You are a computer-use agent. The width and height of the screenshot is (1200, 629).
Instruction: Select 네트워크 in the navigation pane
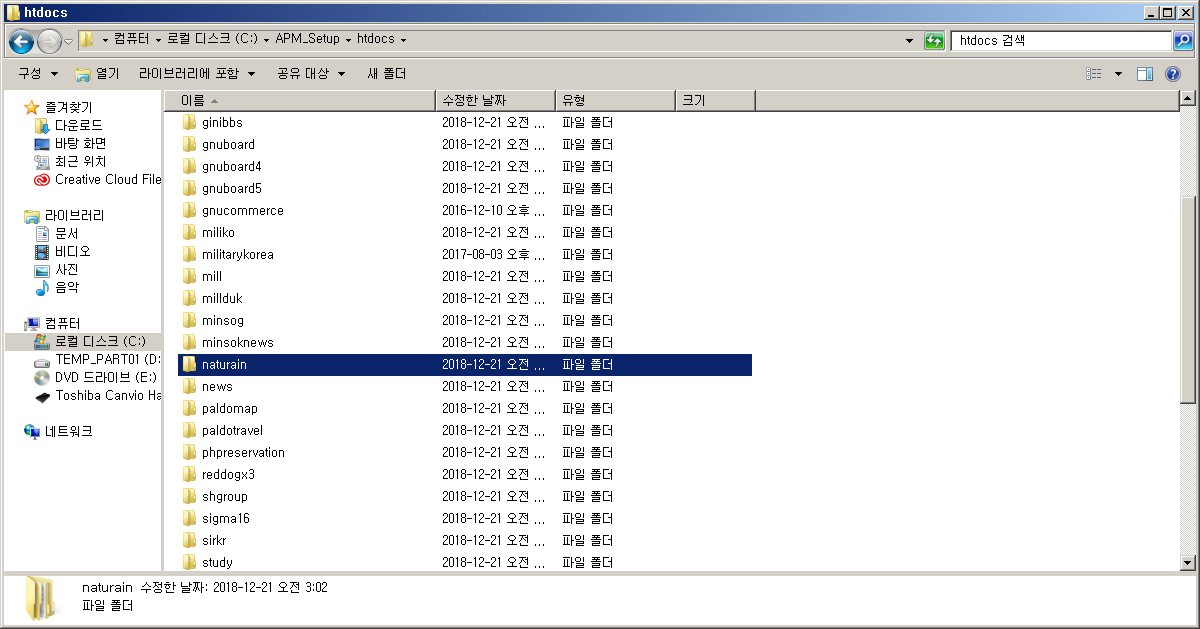68,431
